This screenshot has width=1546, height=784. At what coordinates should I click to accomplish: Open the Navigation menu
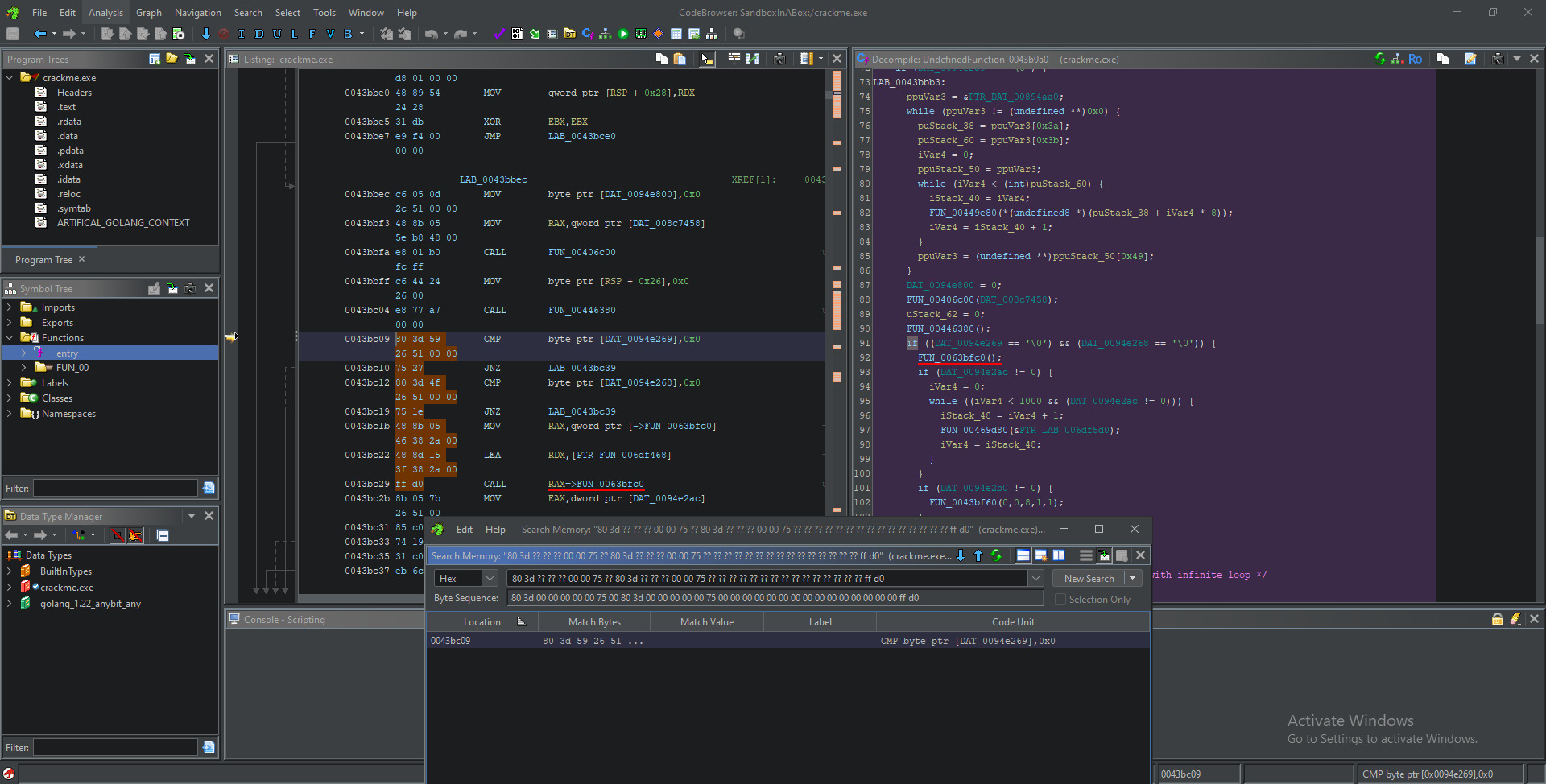pyautogui.click(x=198, y=12)
